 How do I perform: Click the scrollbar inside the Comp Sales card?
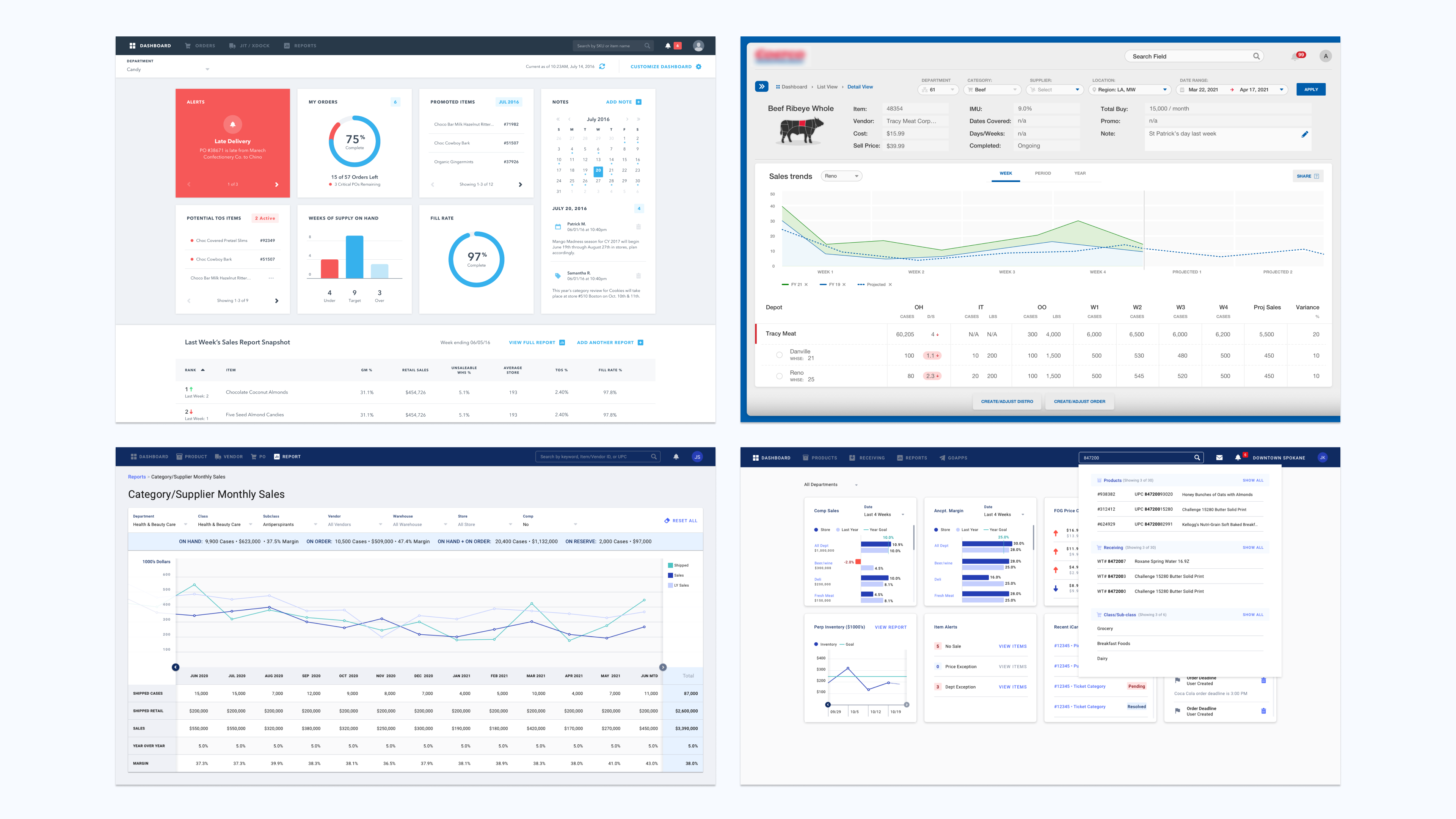913,537
